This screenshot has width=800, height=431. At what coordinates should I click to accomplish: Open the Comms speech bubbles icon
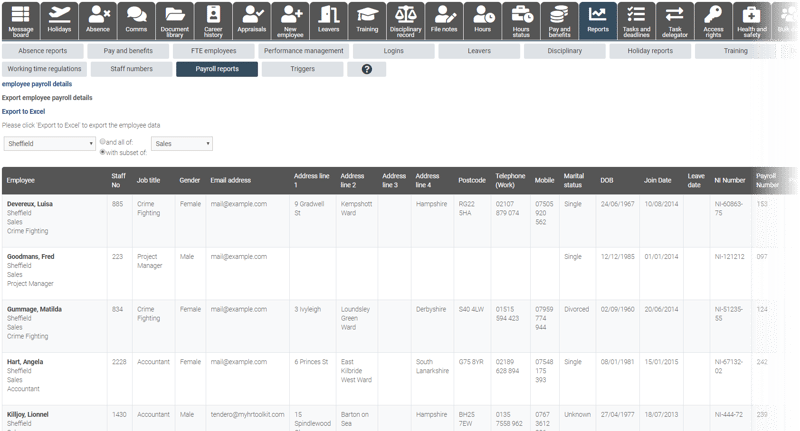136,21
